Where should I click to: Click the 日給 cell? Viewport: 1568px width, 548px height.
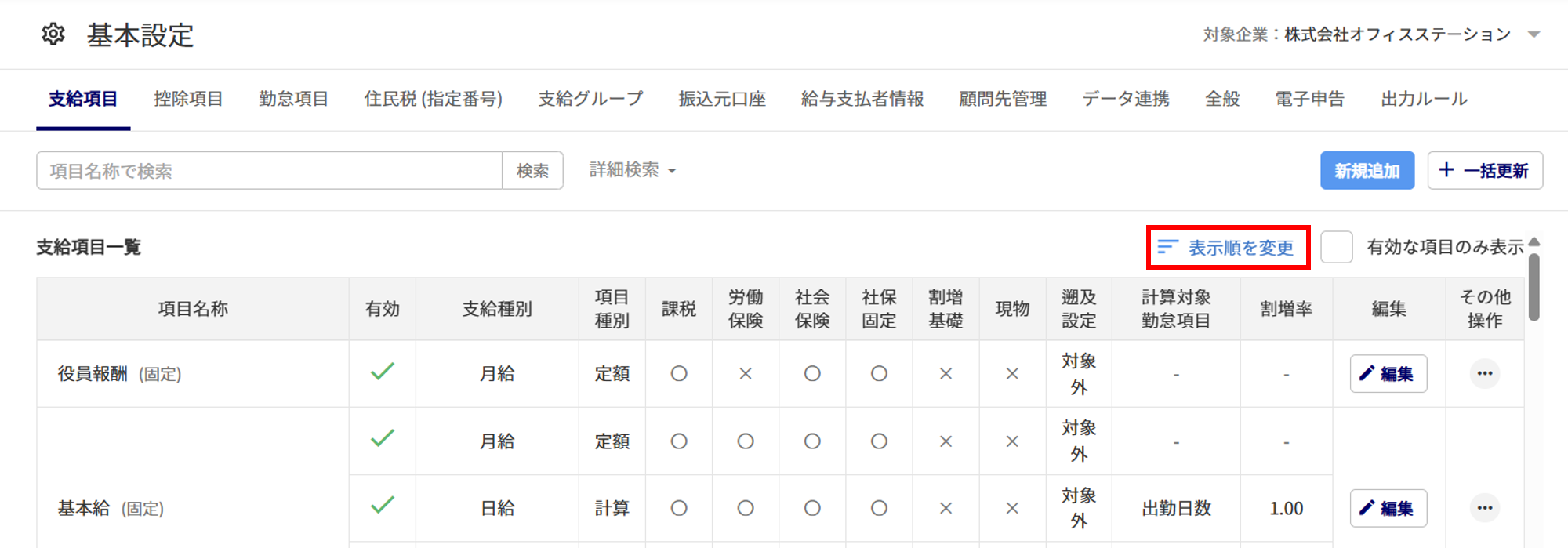point(497,509)
